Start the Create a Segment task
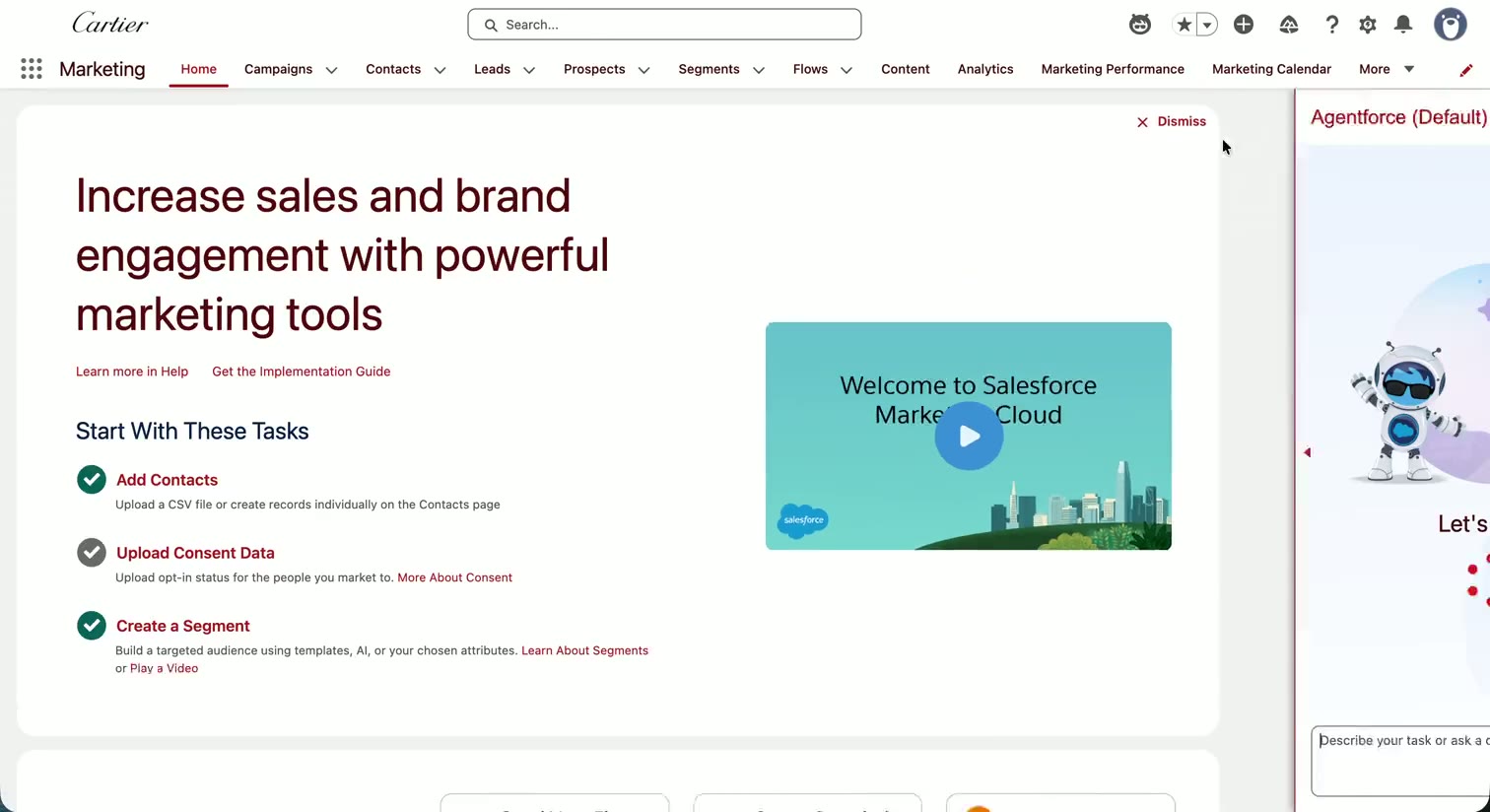This screenshot has width=1490, height=812. point(183,626)
